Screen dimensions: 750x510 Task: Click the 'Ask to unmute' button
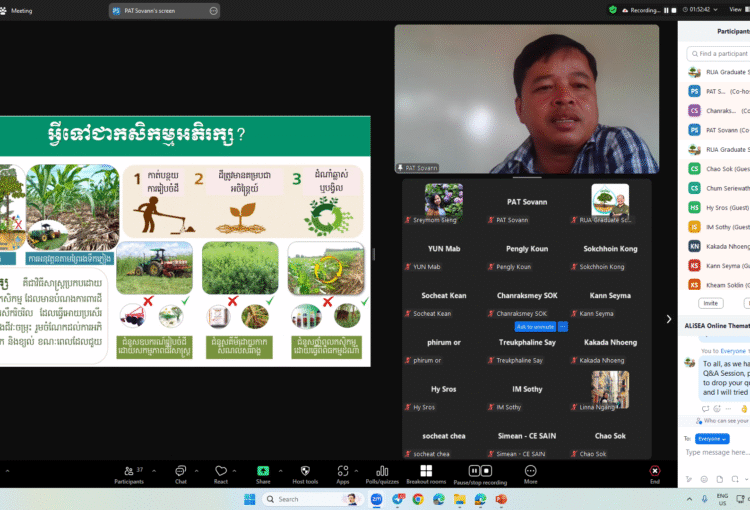click(x=535, y=327)
